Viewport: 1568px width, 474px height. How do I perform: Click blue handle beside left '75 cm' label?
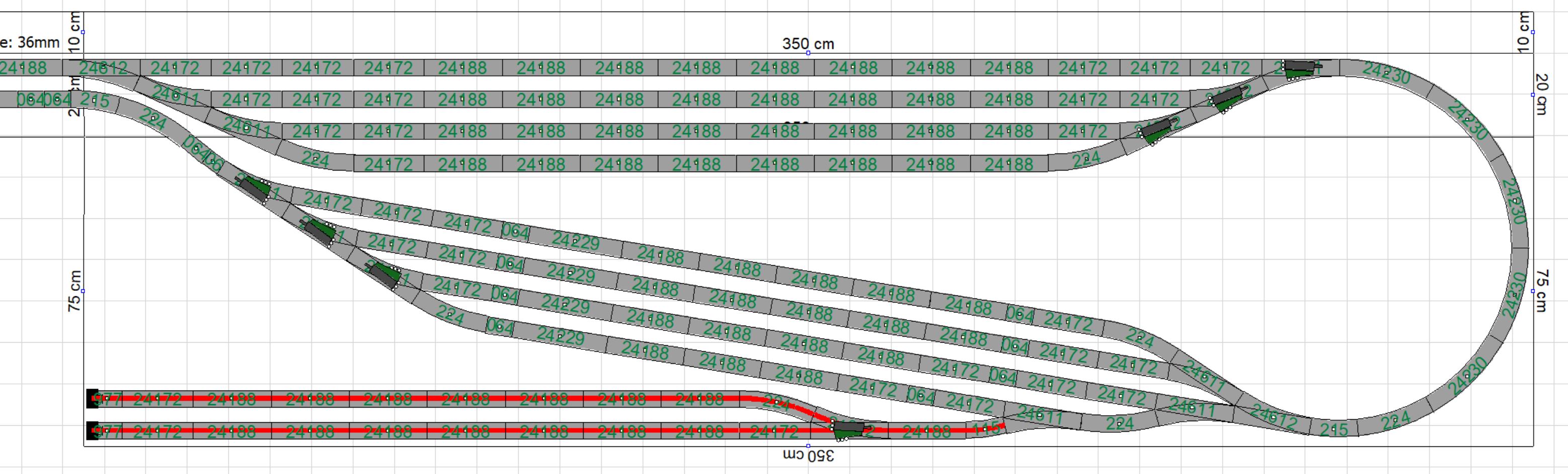(84, 291)
